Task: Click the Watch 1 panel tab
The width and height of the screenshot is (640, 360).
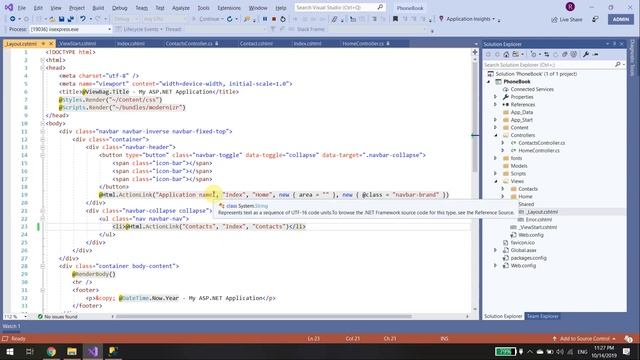Action: coord(11,326)
